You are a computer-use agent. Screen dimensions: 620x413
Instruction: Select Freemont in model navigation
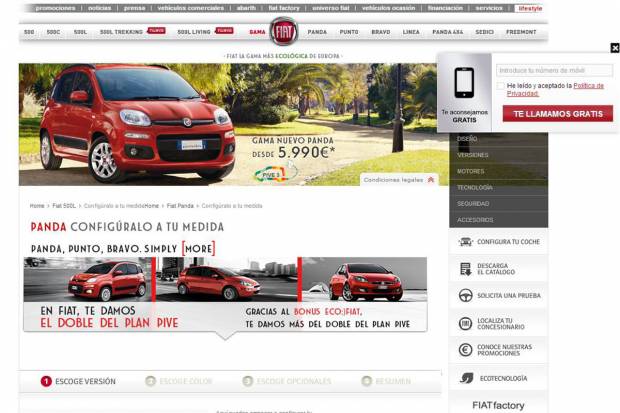521,32
